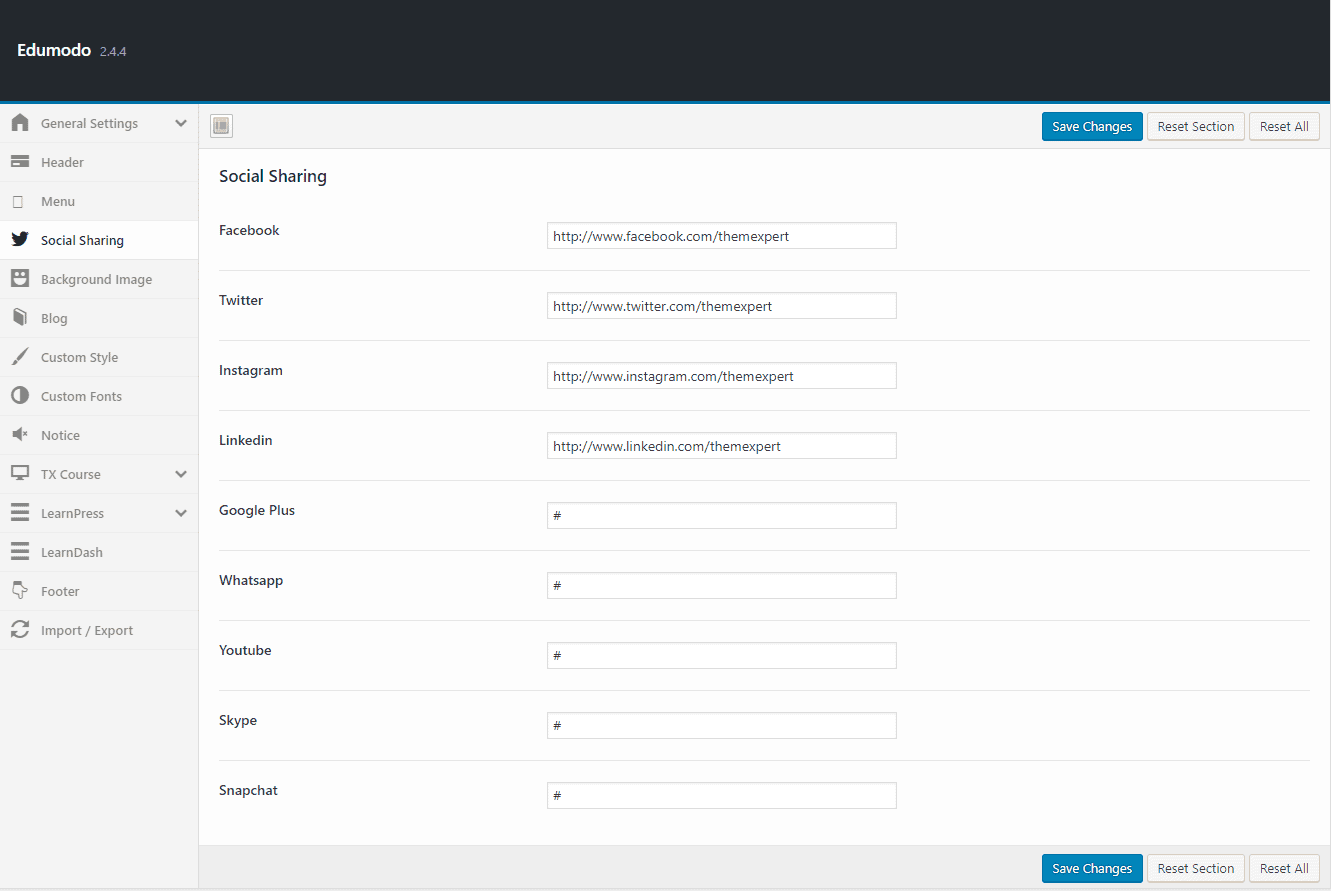The width and height of the screenshot is (1331, 891).
Task: Expand the TX Course submenu
Action: pyautogui.click(x=181, y=474)
